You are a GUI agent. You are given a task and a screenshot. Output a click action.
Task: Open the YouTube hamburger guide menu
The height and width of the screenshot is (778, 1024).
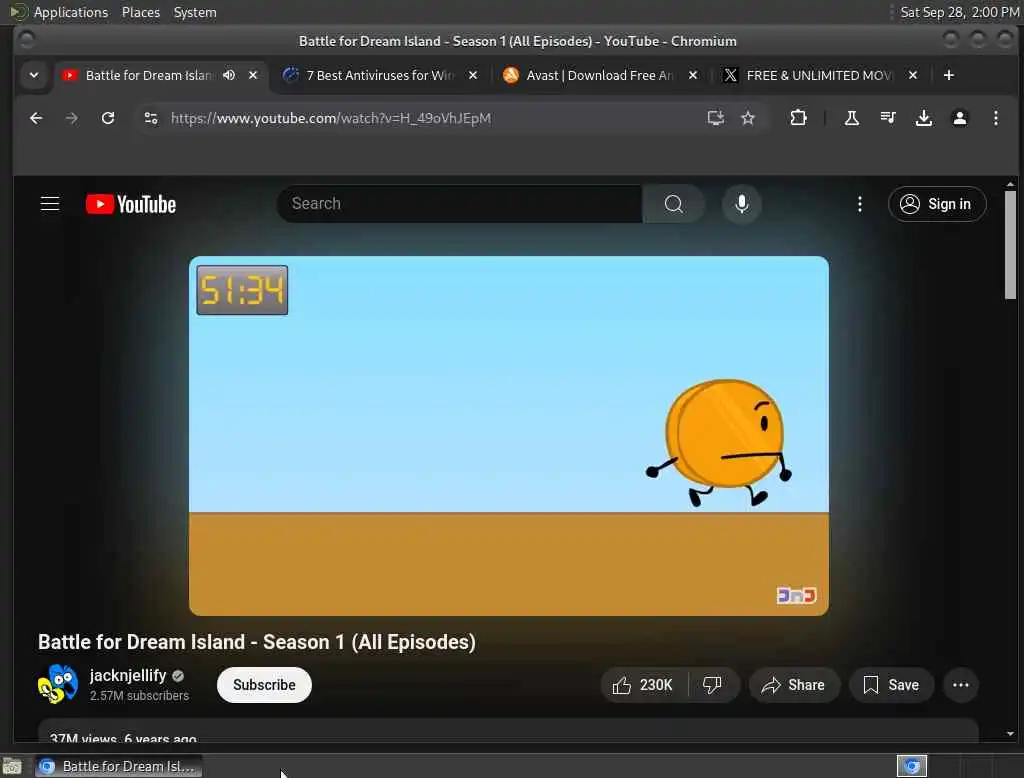point(50,204)
